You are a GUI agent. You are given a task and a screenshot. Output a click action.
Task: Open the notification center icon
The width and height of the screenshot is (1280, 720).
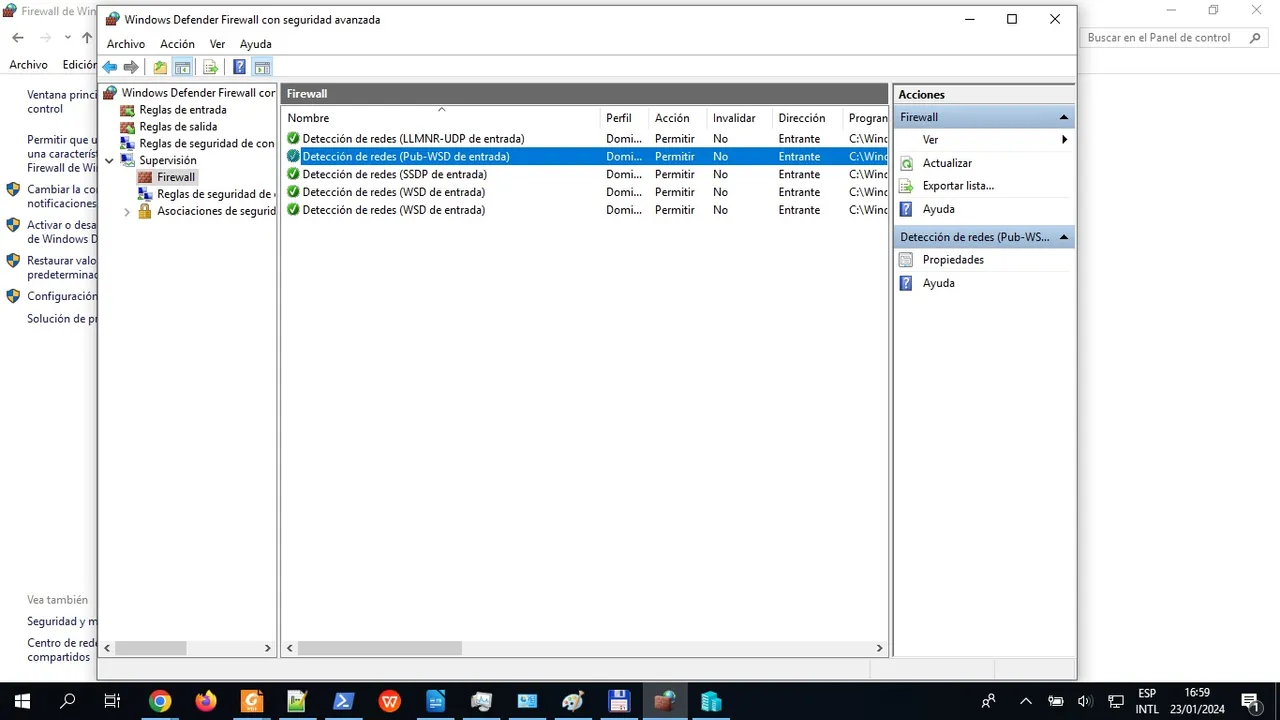click(x=1249, y=701)
